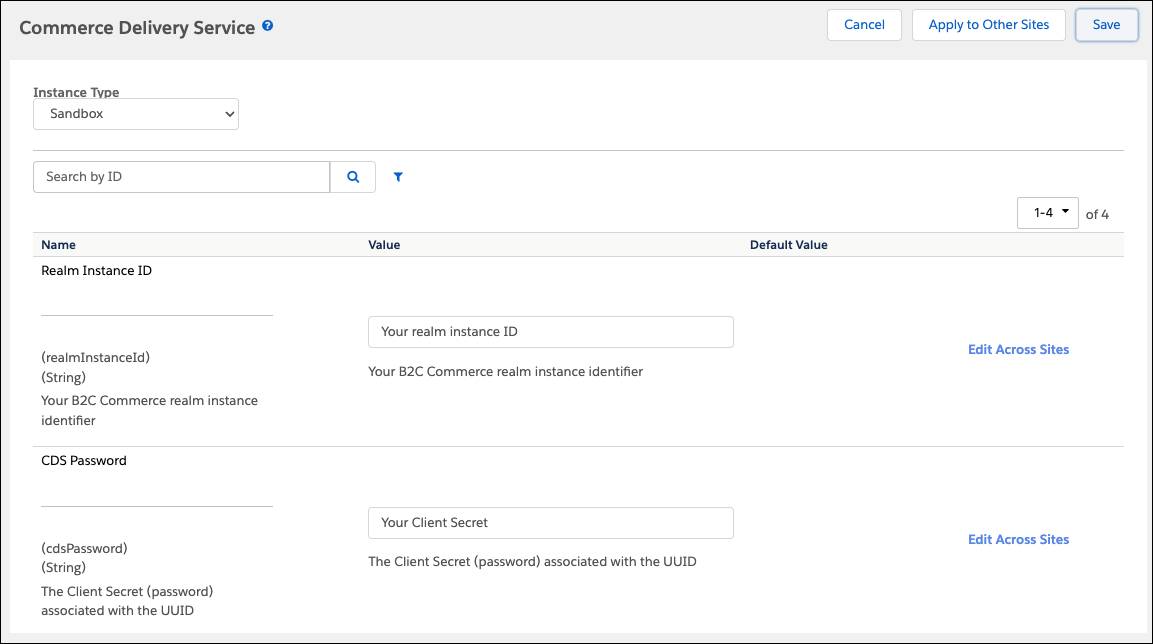Cancel the Commerce Delivery Service changes
1153x644 pixels.
tap(864, 25)
